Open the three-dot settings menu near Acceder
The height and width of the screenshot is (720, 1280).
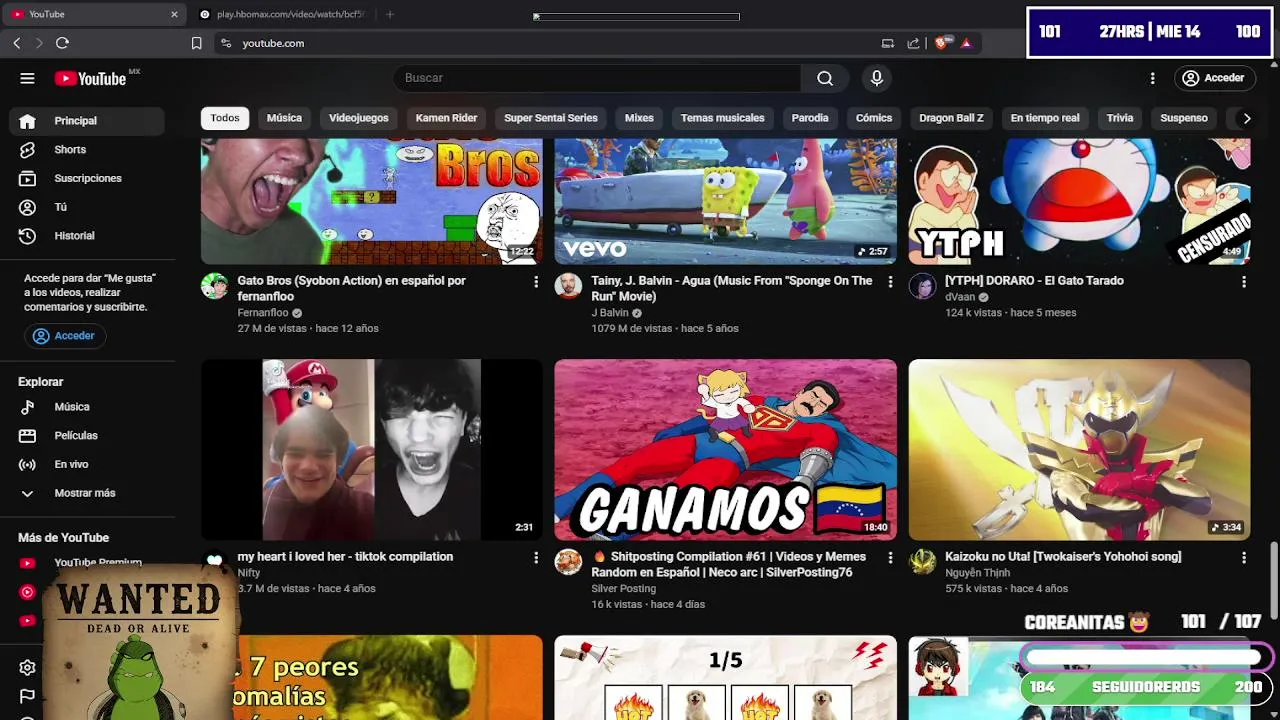click(x=1152, y=78)
